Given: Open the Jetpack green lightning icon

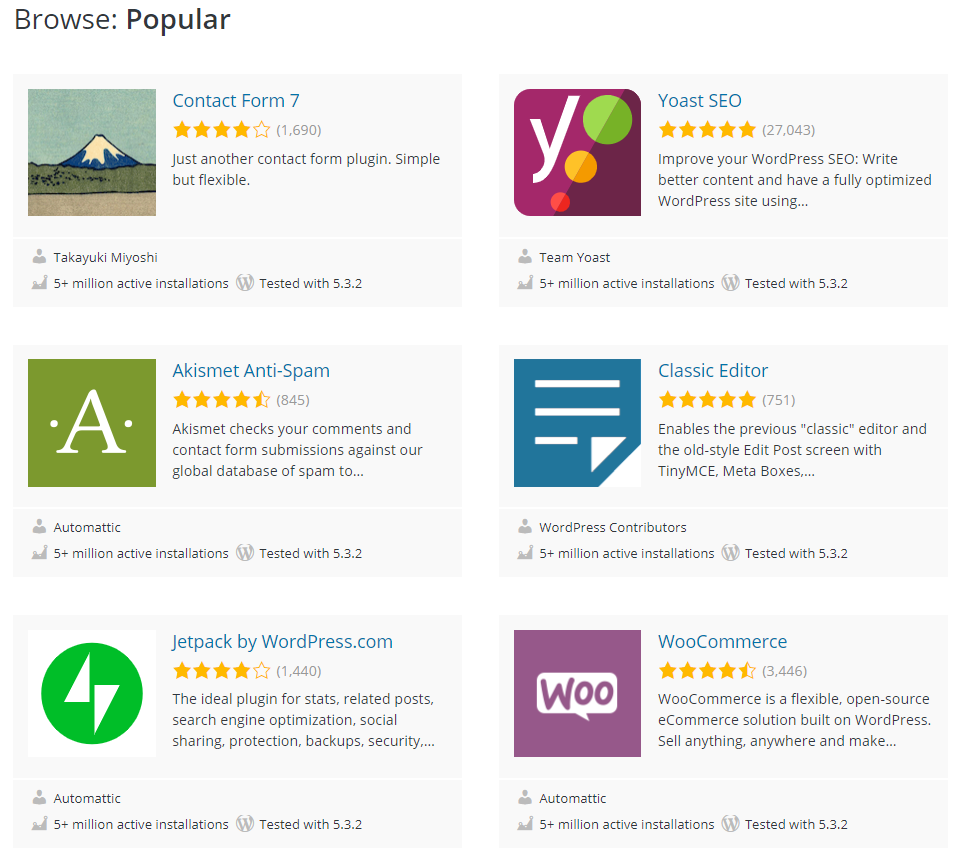Looking at the screenshot, I should coord(92,693).
